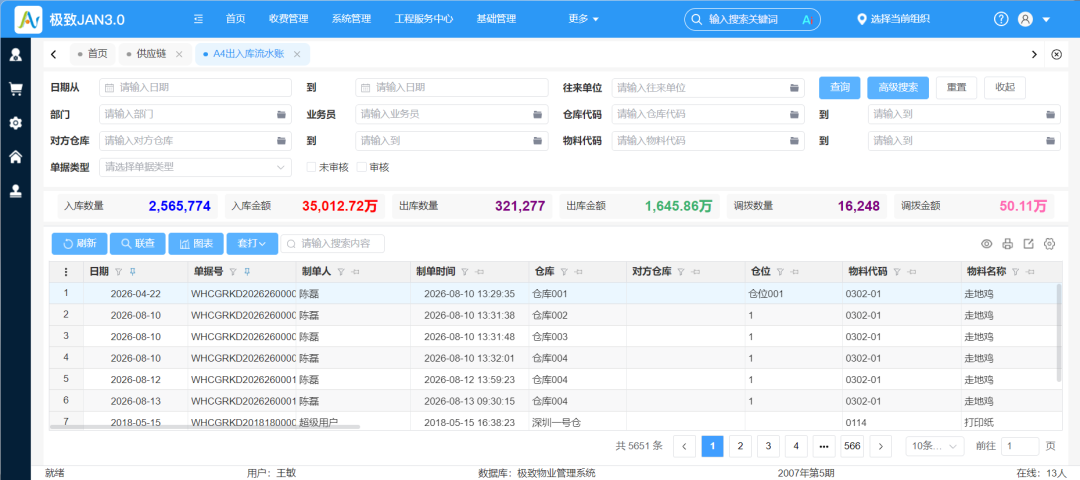Click the 重置 button

click(x=957, y=87)
